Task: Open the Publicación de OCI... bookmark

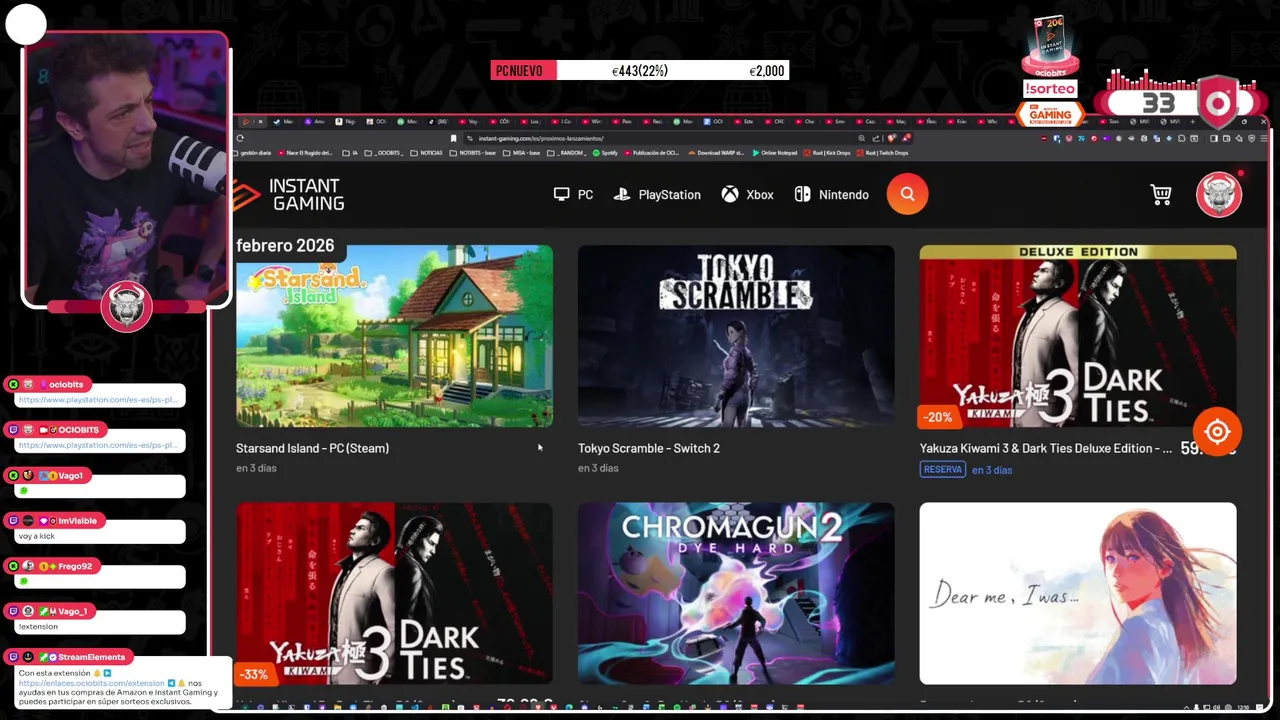Action: [652, 153]
